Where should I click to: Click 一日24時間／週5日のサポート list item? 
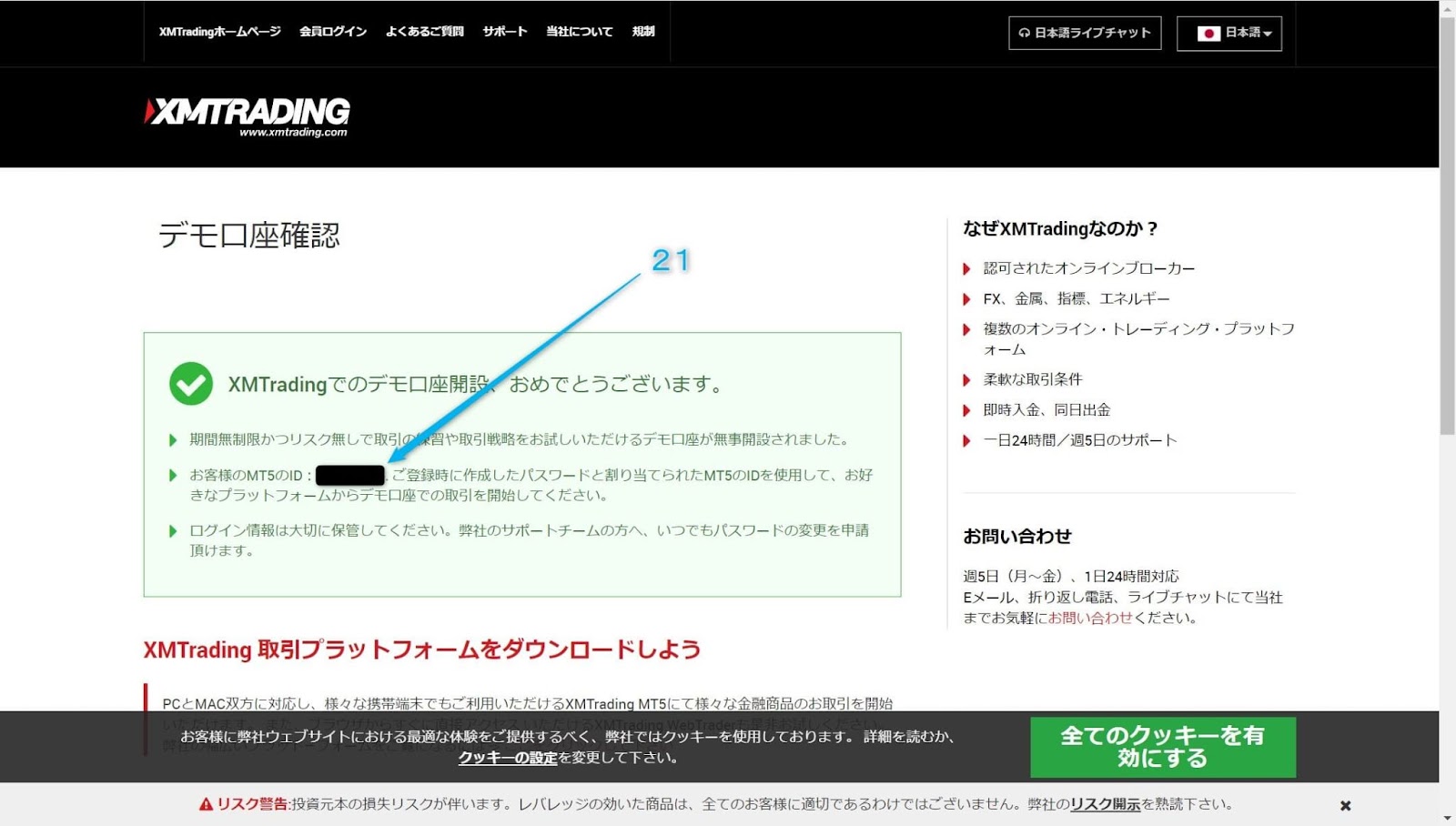pos(1080,440)
